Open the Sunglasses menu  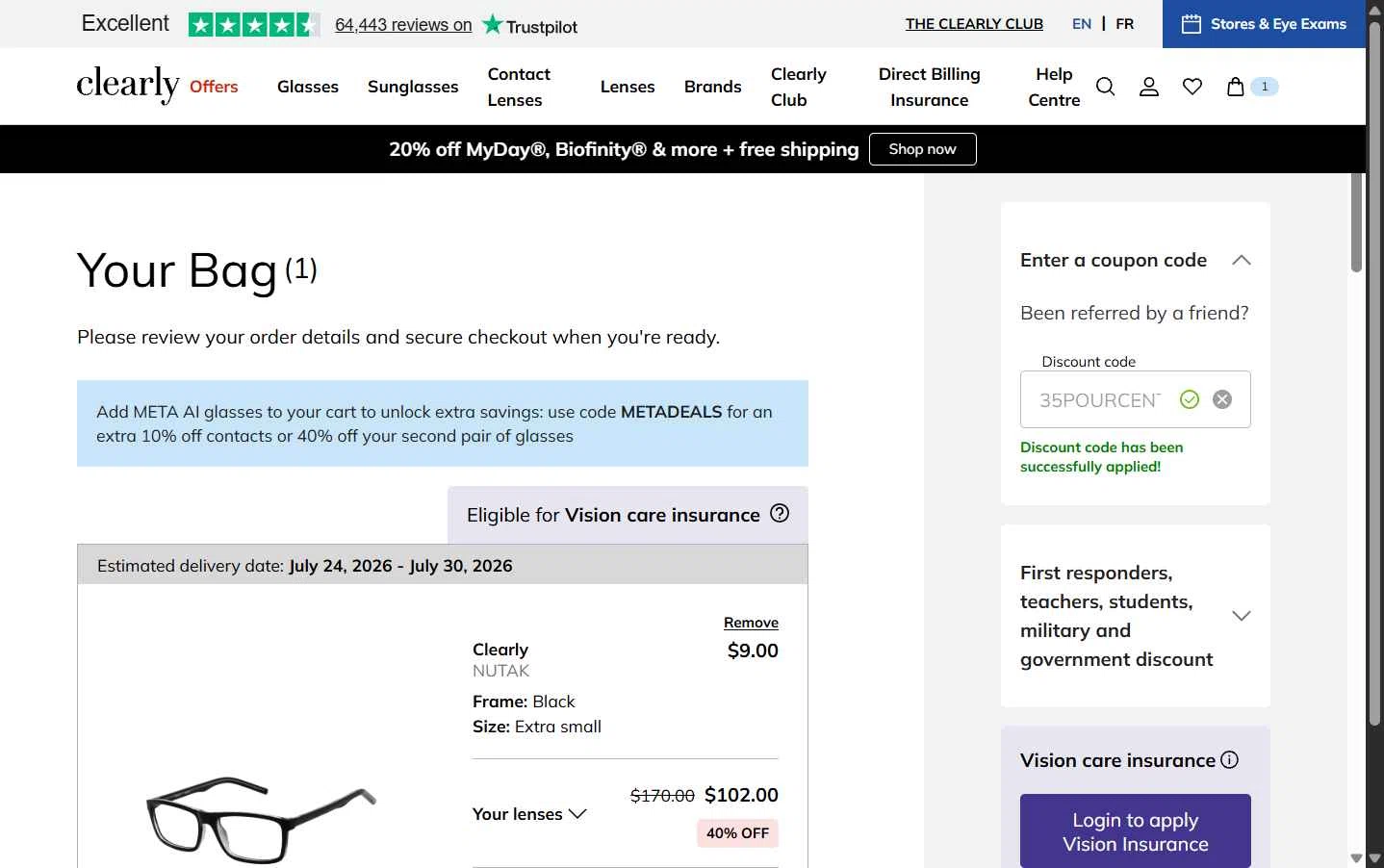(x=413, y=87)
